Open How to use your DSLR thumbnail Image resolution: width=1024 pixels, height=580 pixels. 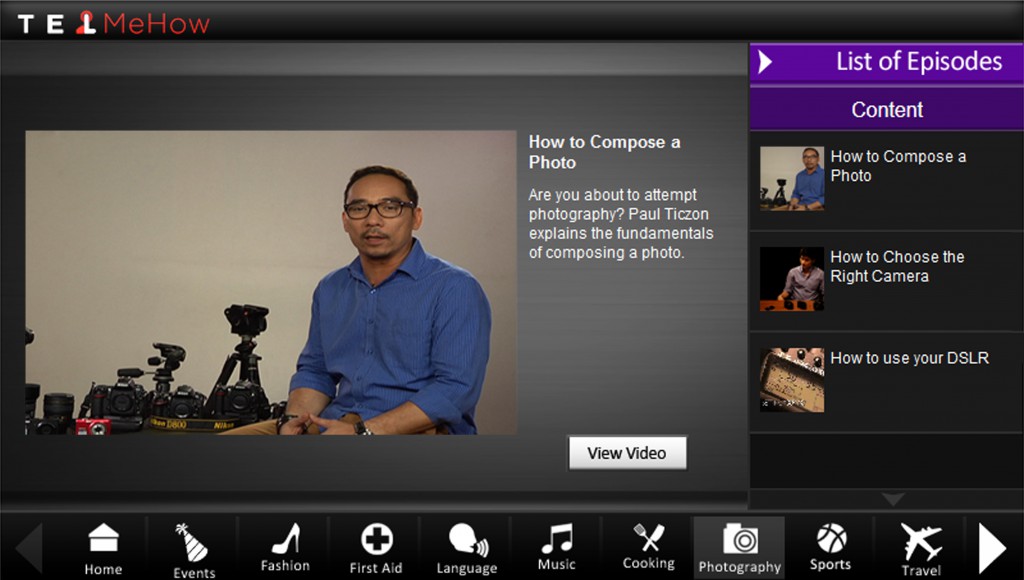pos(792,380)
